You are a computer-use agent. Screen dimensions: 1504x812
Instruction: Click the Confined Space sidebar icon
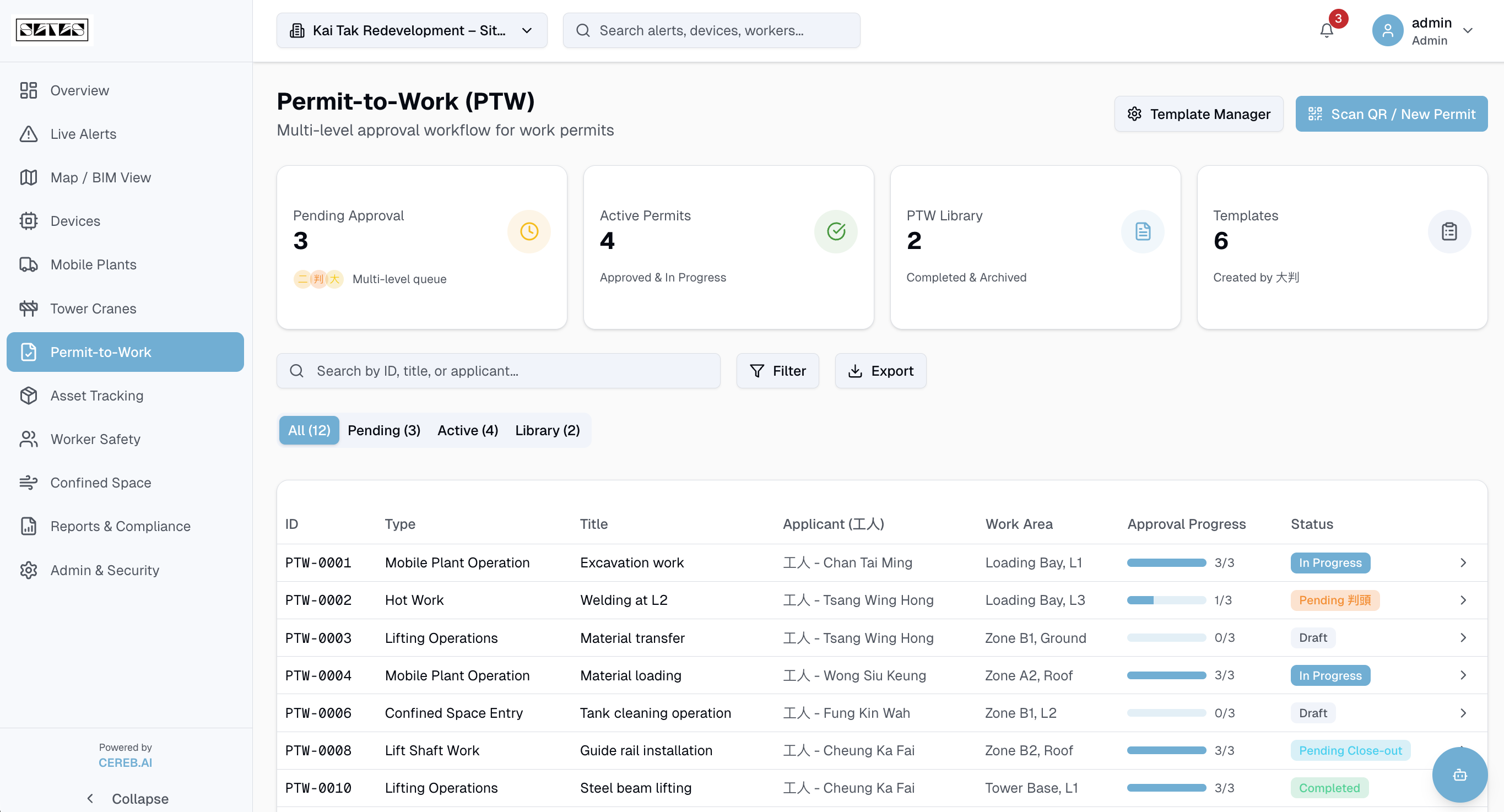pos(28,482)
